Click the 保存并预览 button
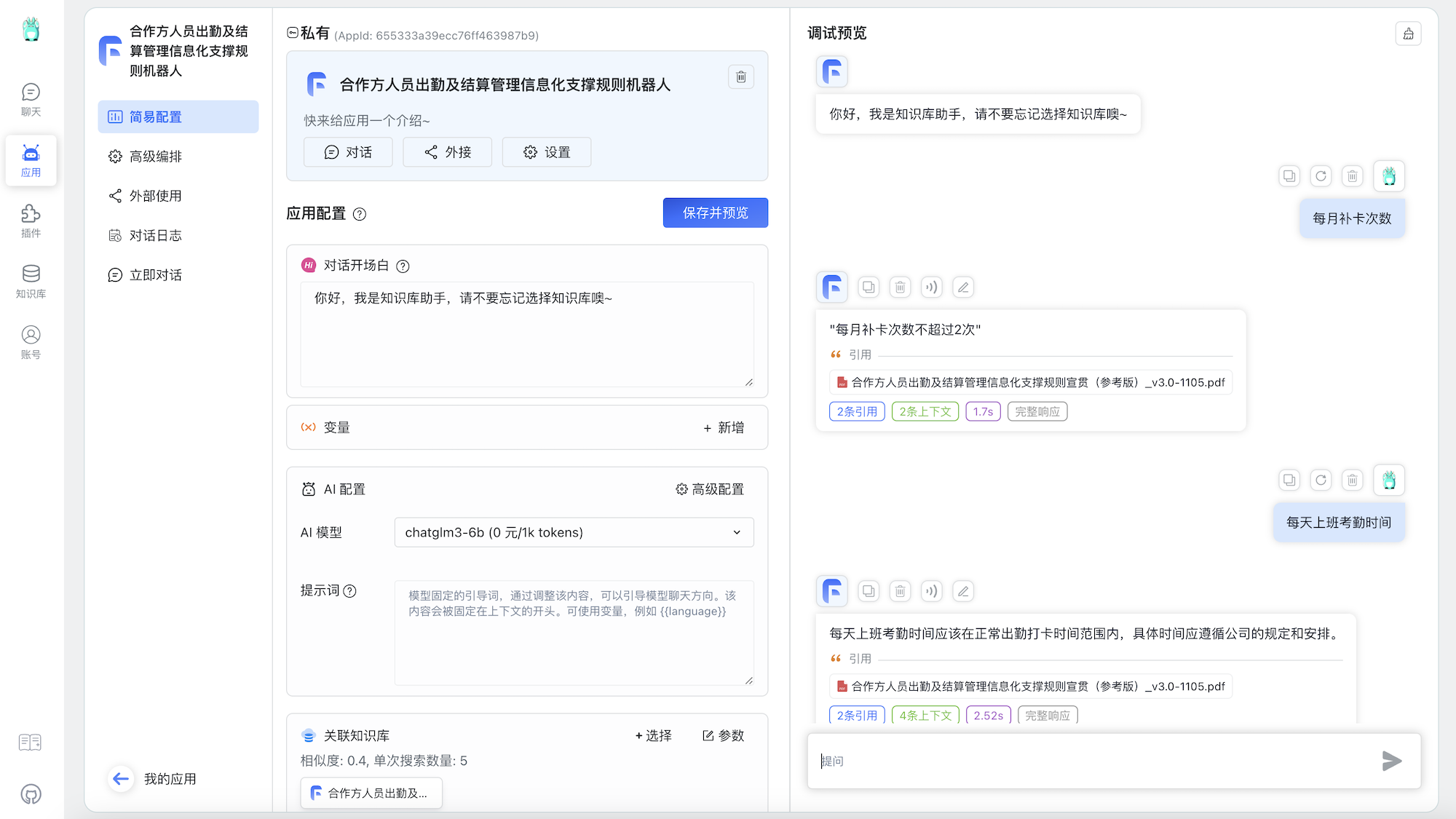 point(715,213)
